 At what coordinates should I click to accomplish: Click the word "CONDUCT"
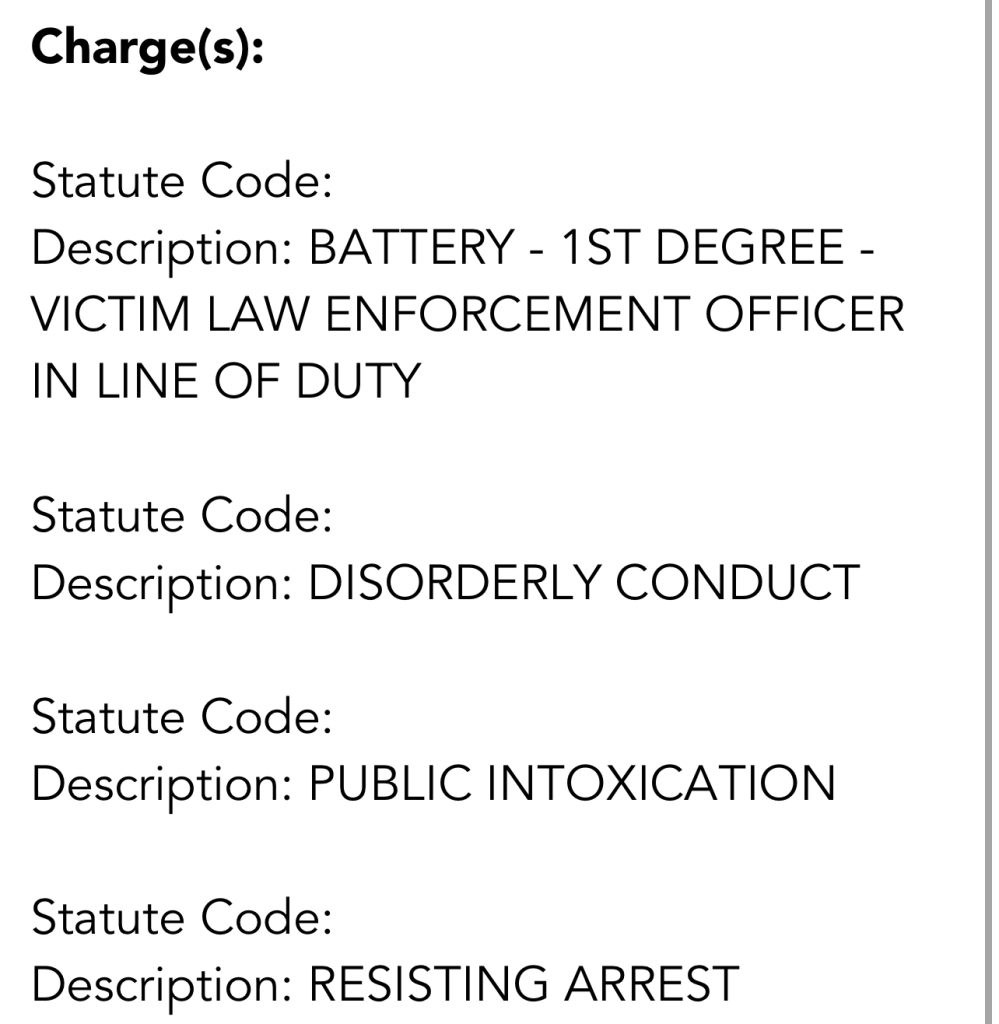click(737, 583)
